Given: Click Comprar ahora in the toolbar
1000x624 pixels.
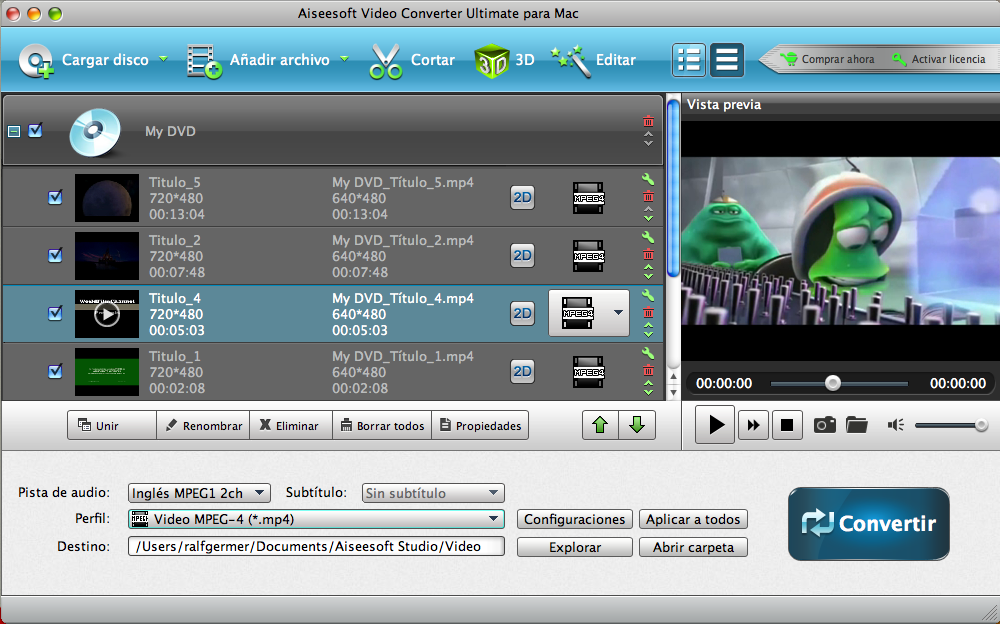Looking at the screenshot, I should [827, 59].
